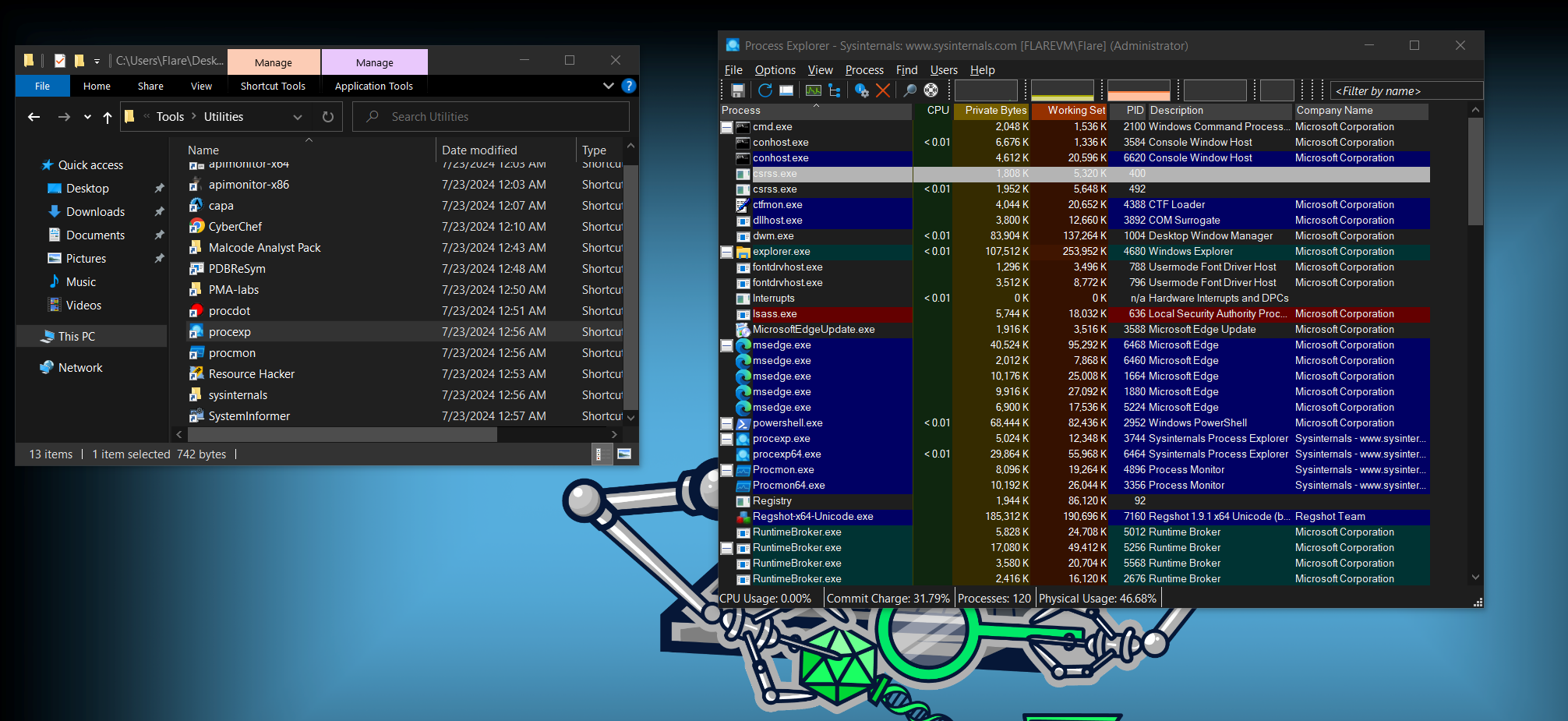Sort processes by the Company Name column
This screenshot has height=721, width=1568.
point(1361,111)
